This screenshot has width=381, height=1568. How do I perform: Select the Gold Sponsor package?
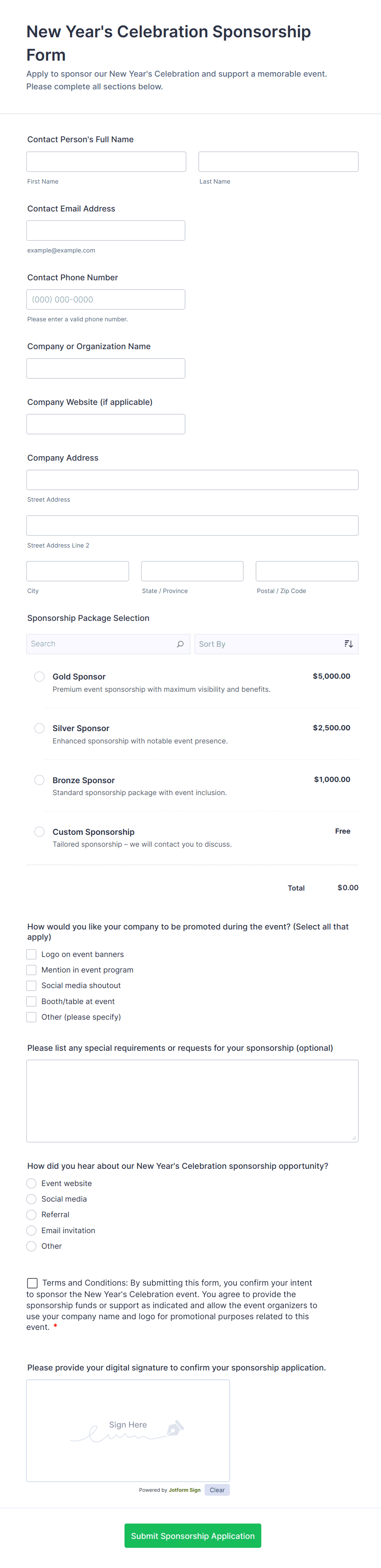click(x=40, y=676)
